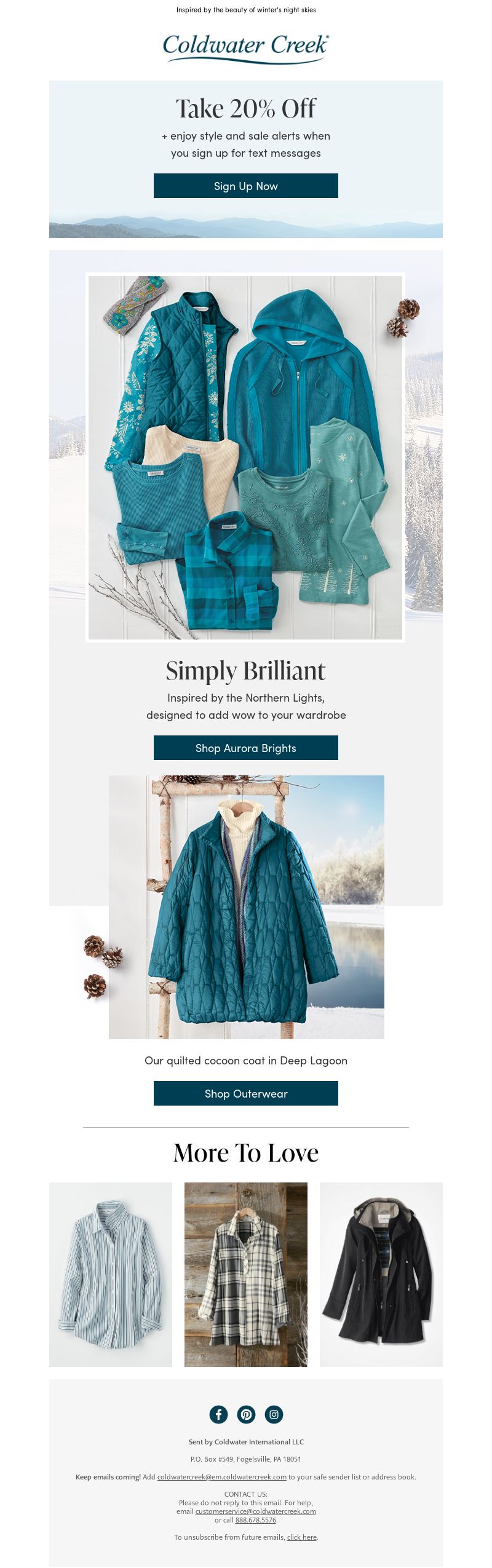Click the More To Love heading

tap(246, 1153)
